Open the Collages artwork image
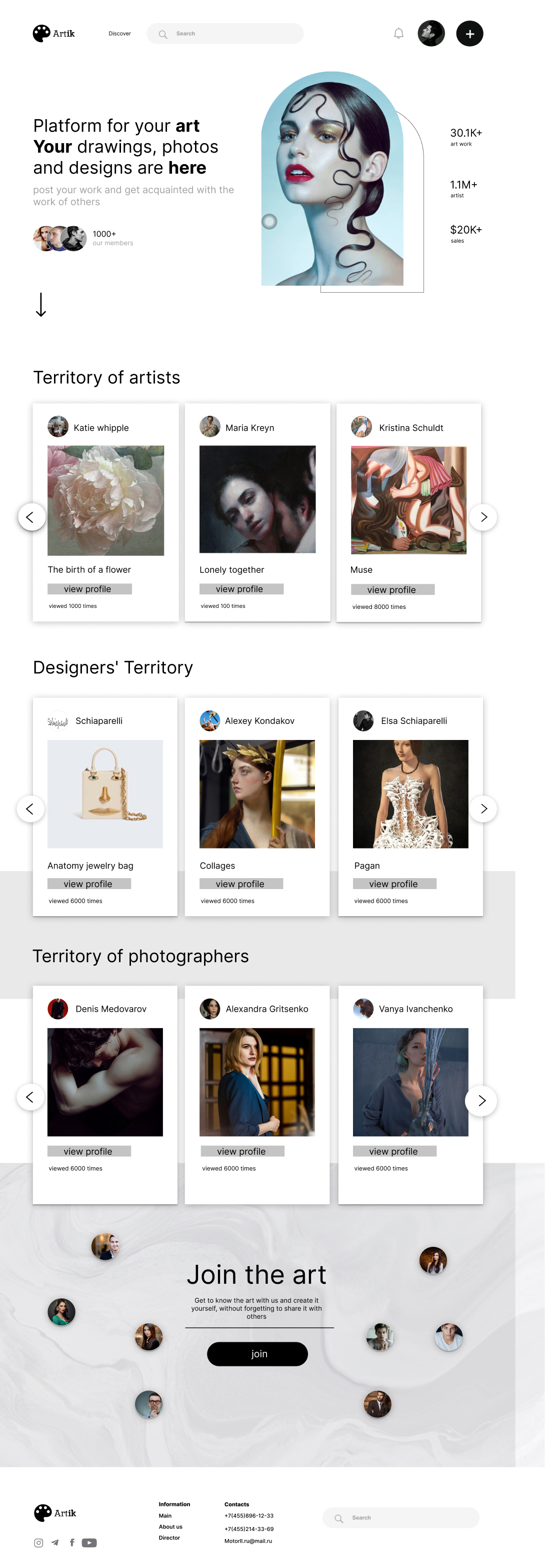The height and width of the screenshot is (1568, 545). [x=257, y=794]
